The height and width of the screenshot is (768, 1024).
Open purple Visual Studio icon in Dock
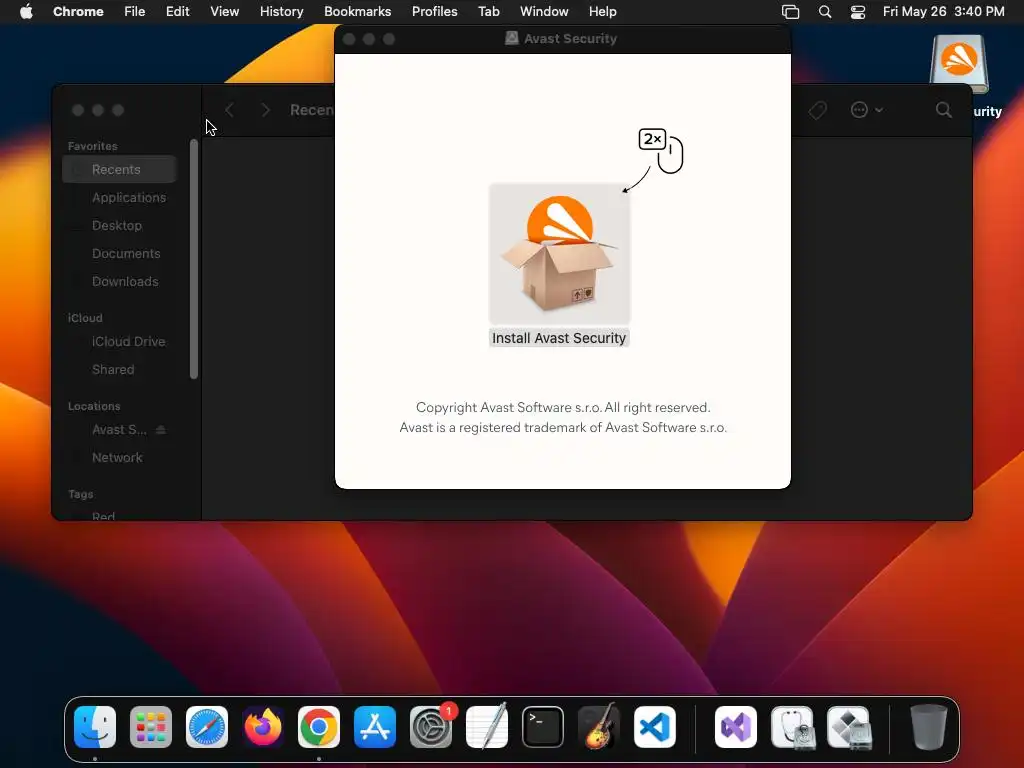point(736,727)
